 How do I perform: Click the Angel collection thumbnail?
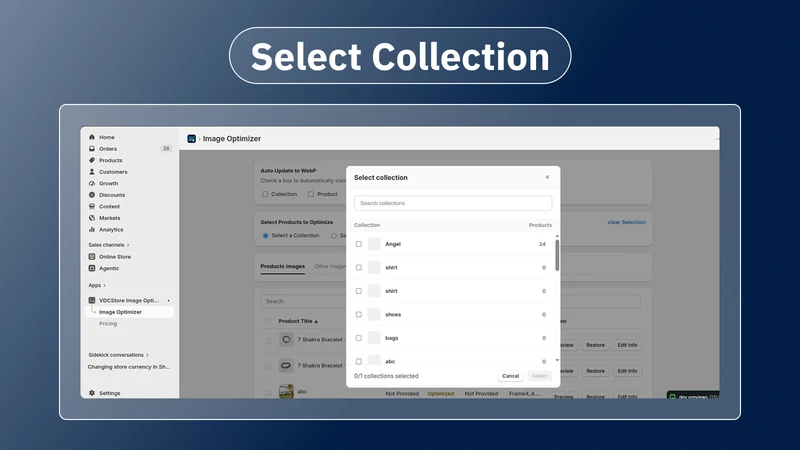pos(374,244)
